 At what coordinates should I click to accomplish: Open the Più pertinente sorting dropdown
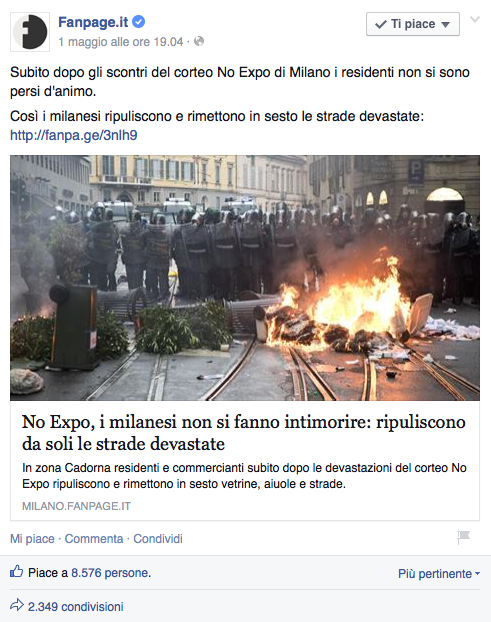(439, 574)
